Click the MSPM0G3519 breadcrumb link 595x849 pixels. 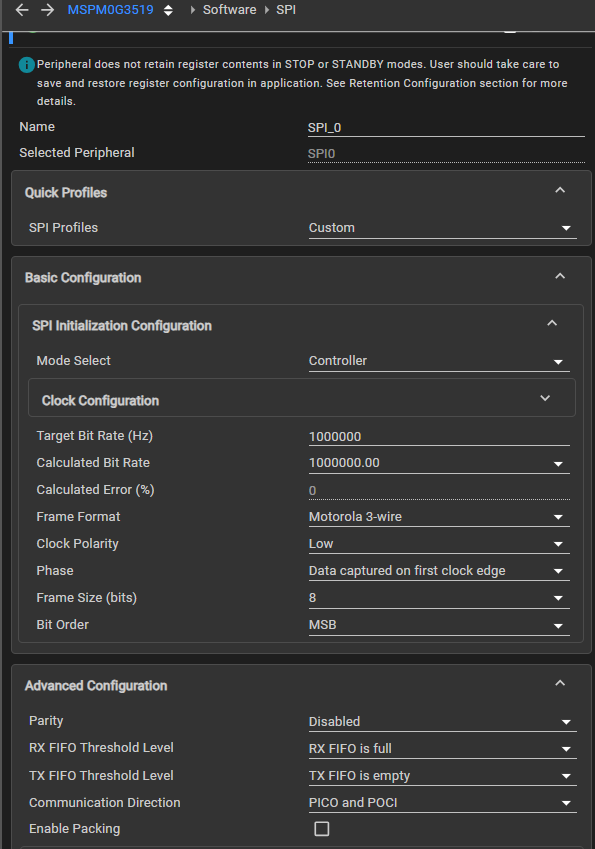pos(110,10)
